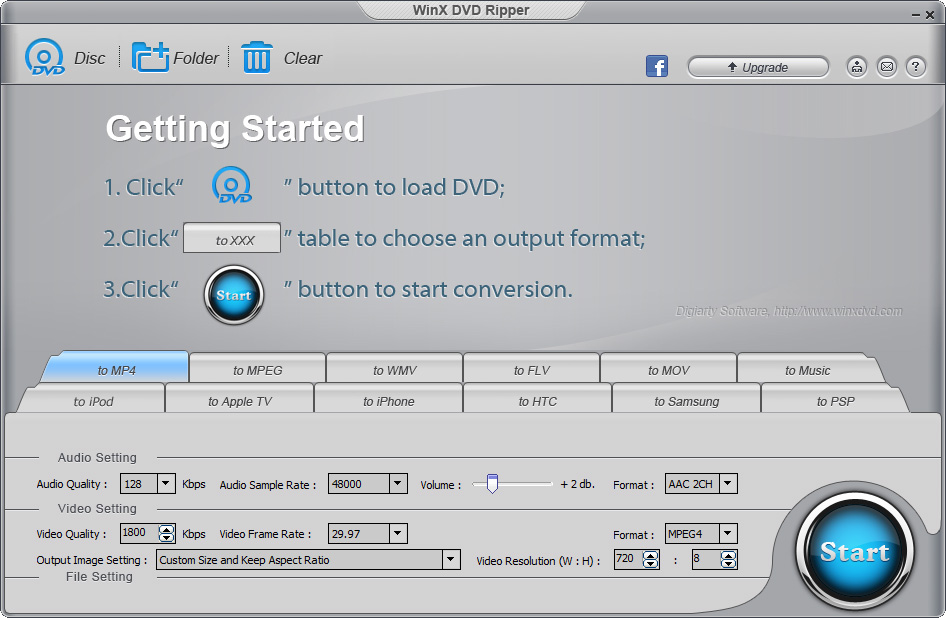Screen dimensions: 946x618
Task: Click the Video Resolution width field
Action: click(625, 560)
